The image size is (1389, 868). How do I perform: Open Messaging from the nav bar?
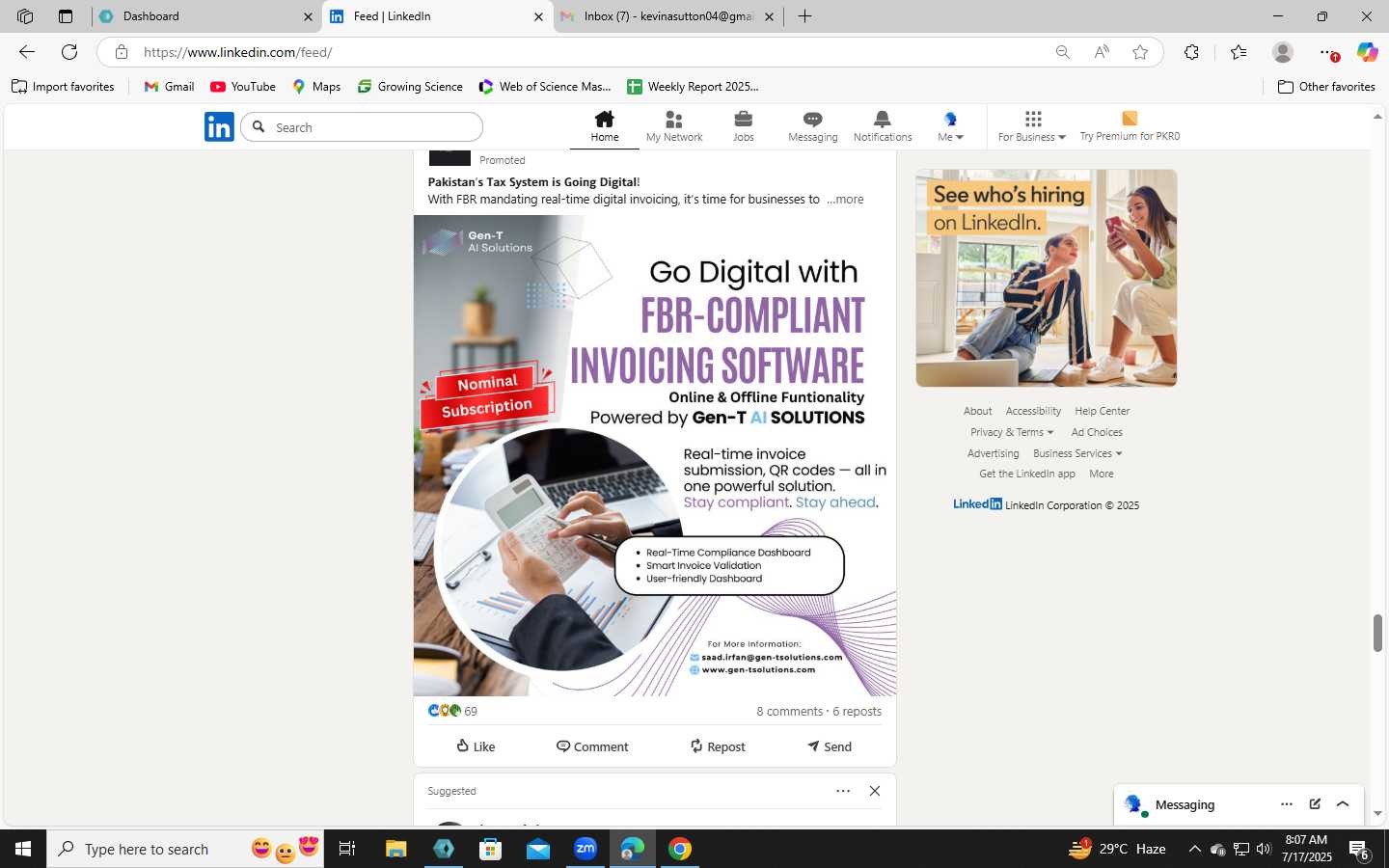point(812,126)
